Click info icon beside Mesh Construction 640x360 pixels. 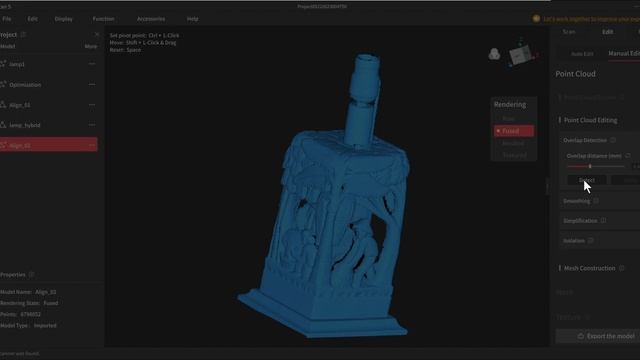(x=622, y=268)
